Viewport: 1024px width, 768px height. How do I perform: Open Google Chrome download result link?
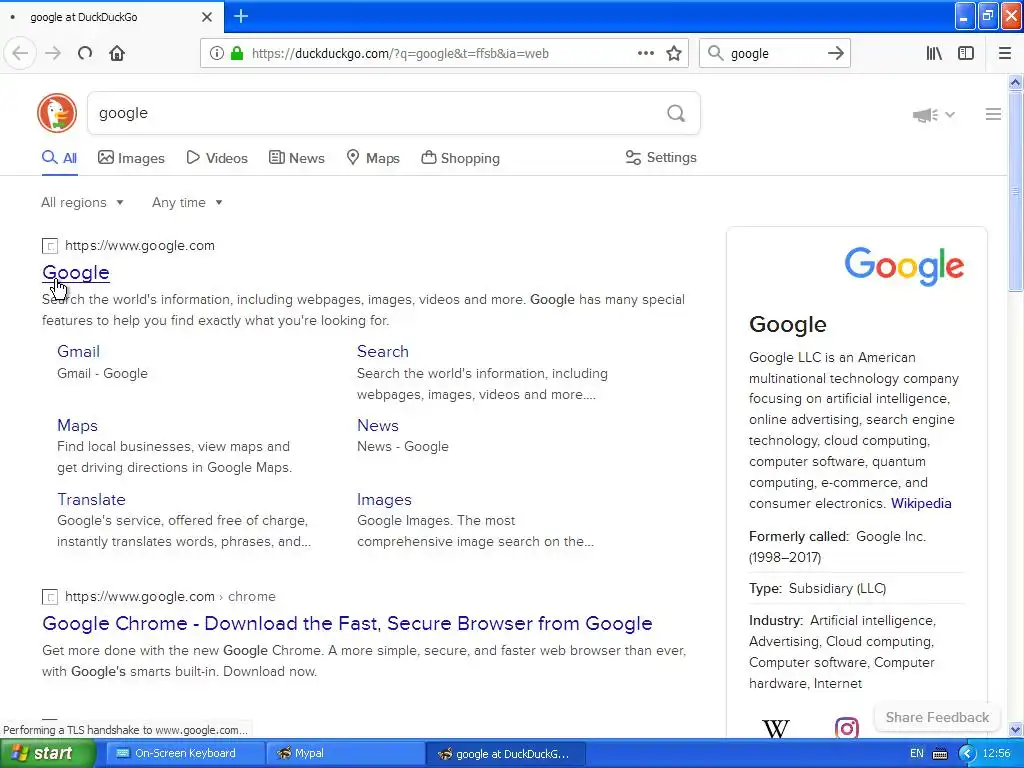pyautogui.click(x=347, y=624)
